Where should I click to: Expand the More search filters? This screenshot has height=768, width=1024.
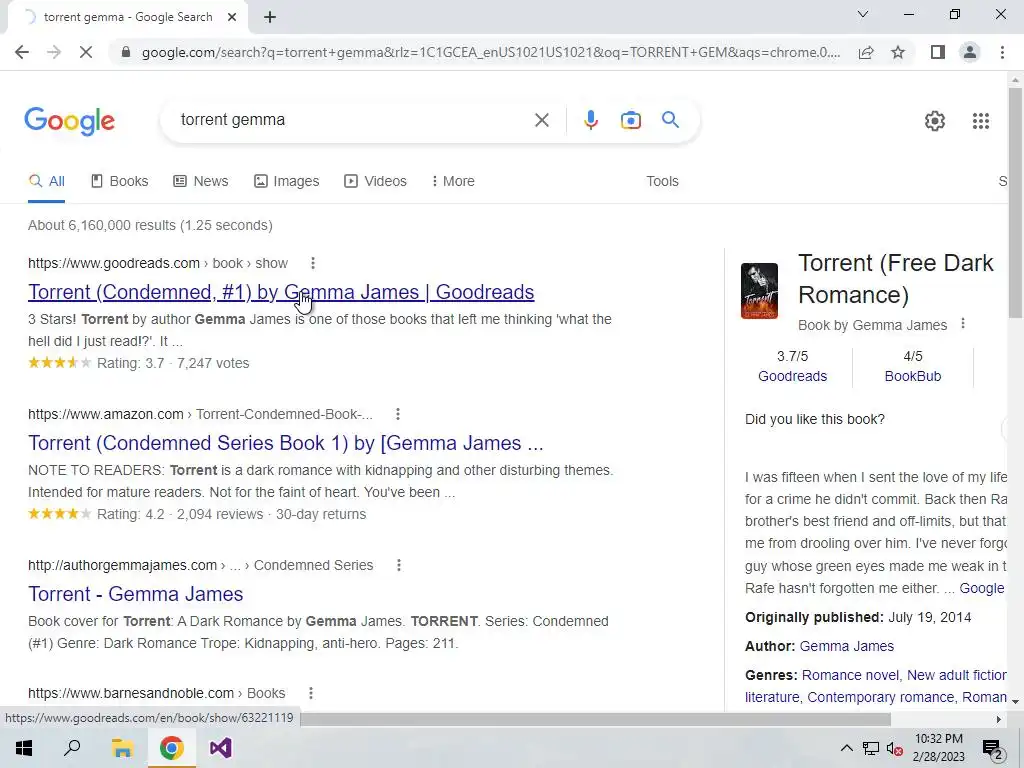(453, 182)
